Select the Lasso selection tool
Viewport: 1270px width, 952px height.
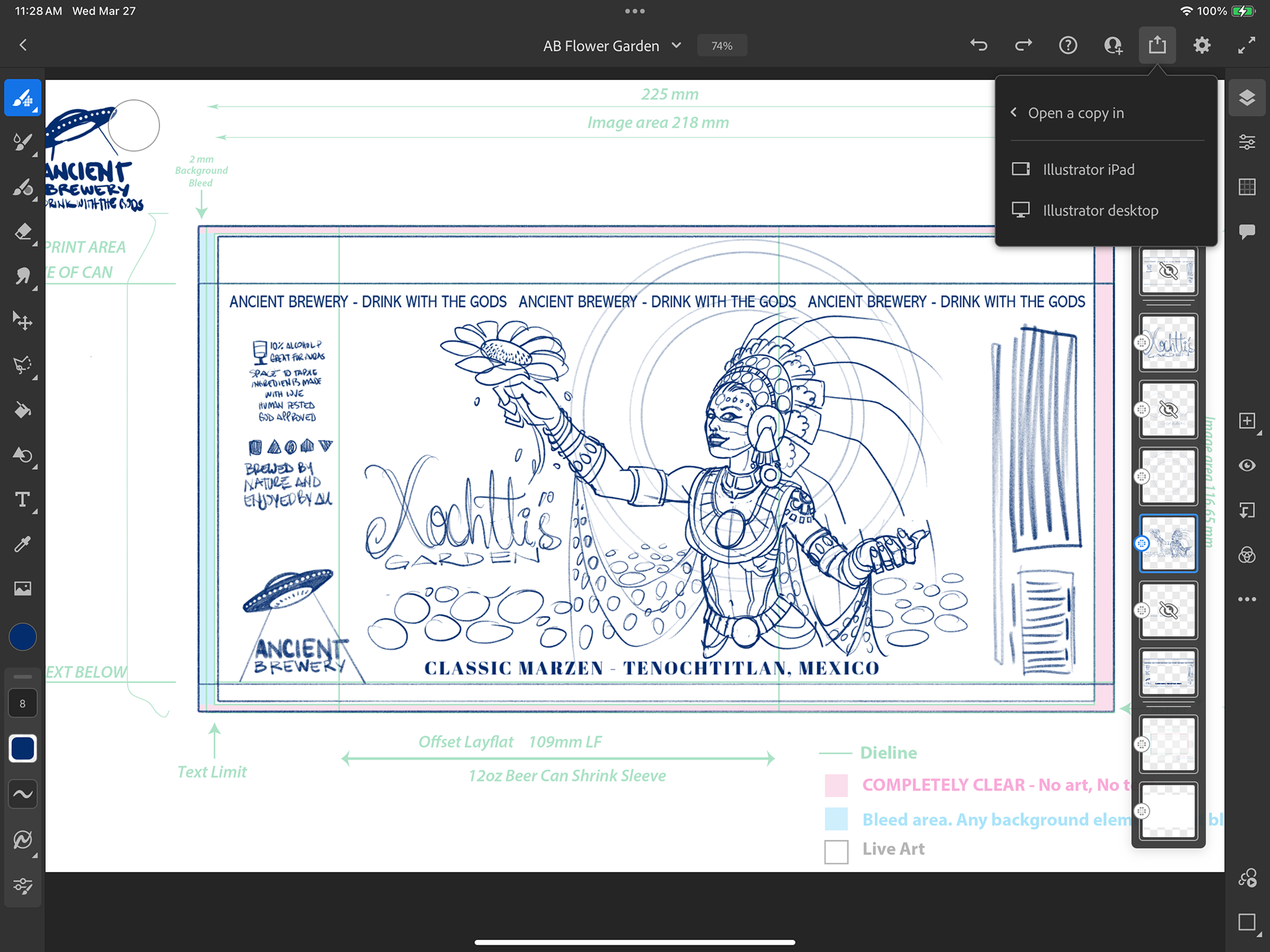point(22,365)
